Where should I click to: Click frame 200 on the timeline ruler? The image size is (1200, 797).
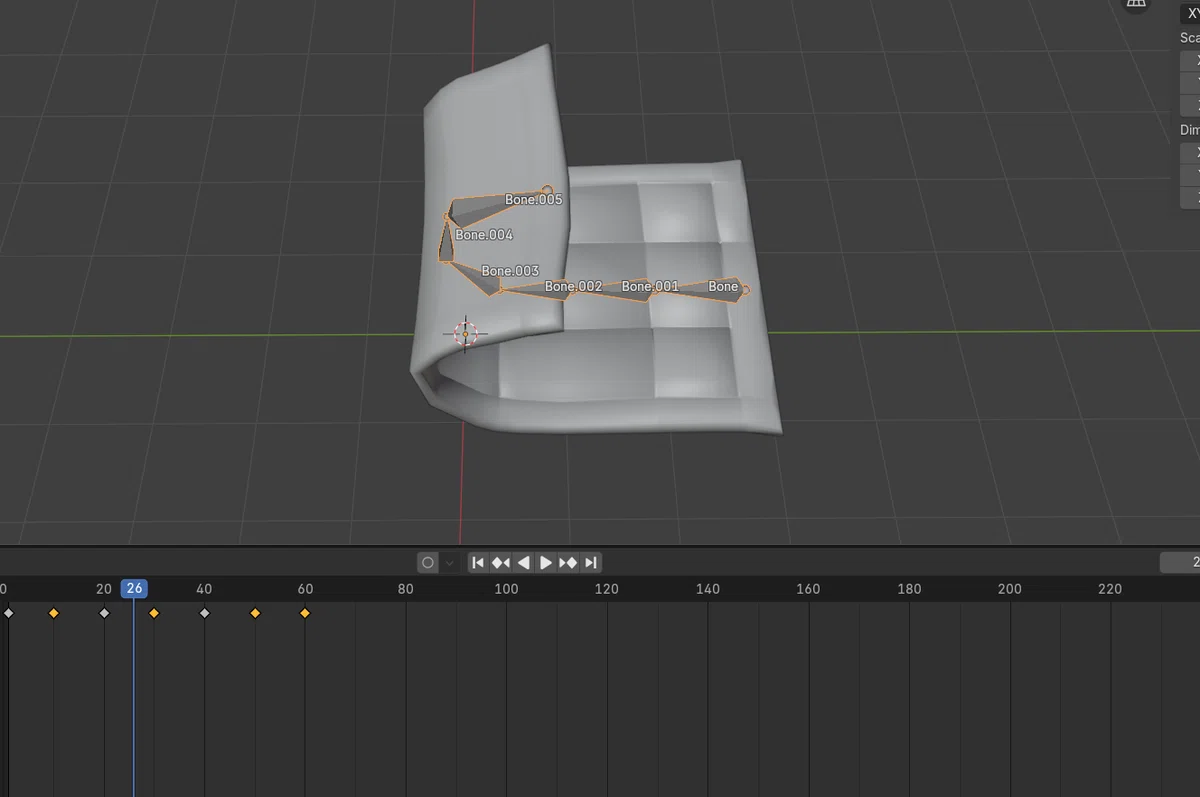pyautogui.click(x=1010, y=589)
